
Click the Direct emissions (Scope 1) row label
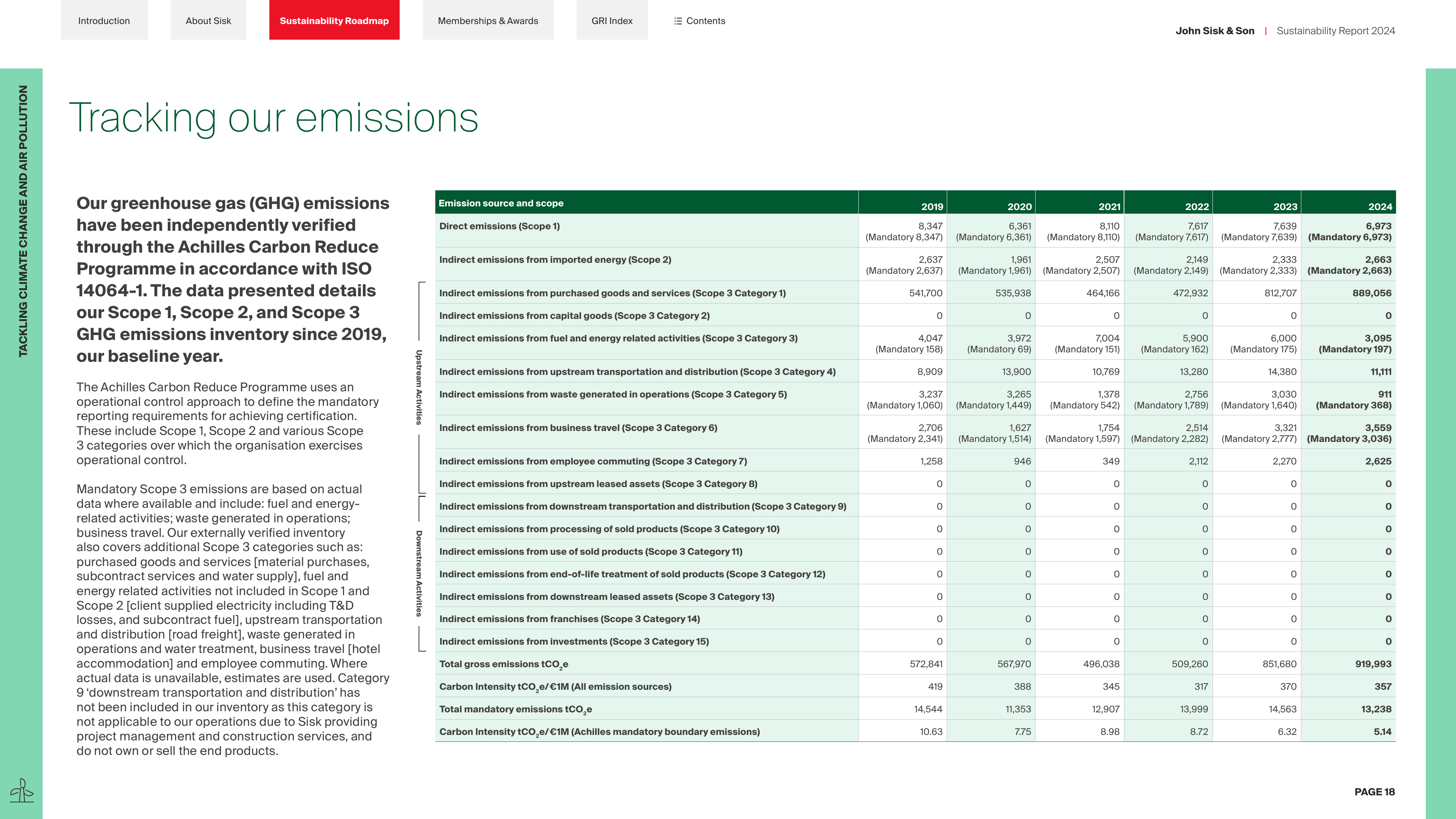[x=500, y=226]
